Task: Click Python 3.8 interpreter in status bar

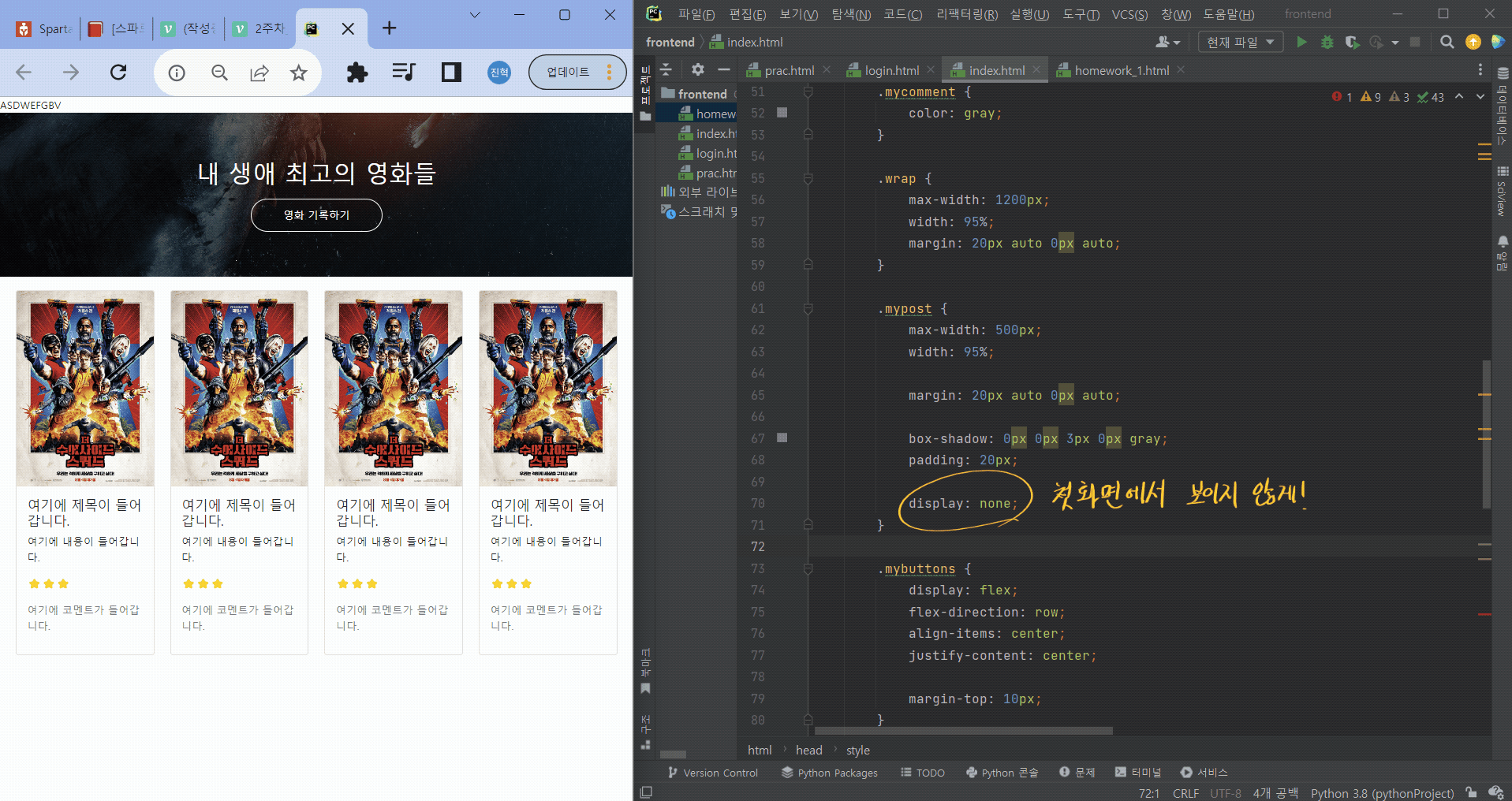Action: (1382, 793)
